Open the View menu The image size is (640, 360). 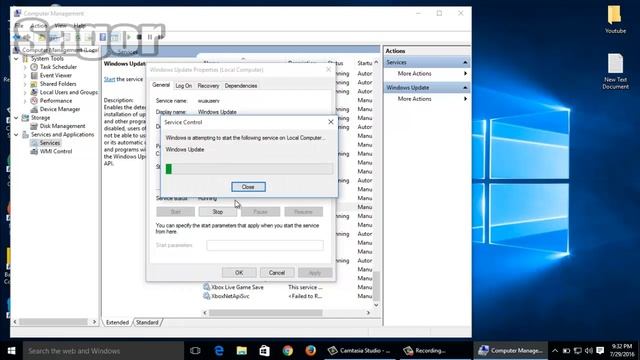coord(60,26)
